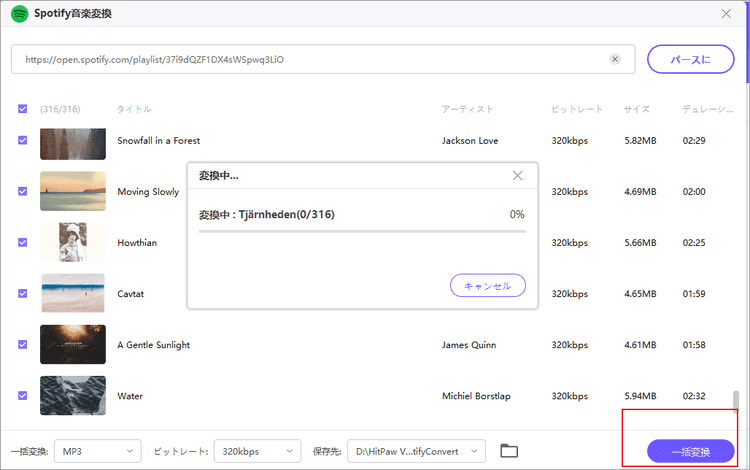The height and width of the screenshot is (470, 750).
Task: Select the Howthian album thumbnail
Action: (73, 242)
